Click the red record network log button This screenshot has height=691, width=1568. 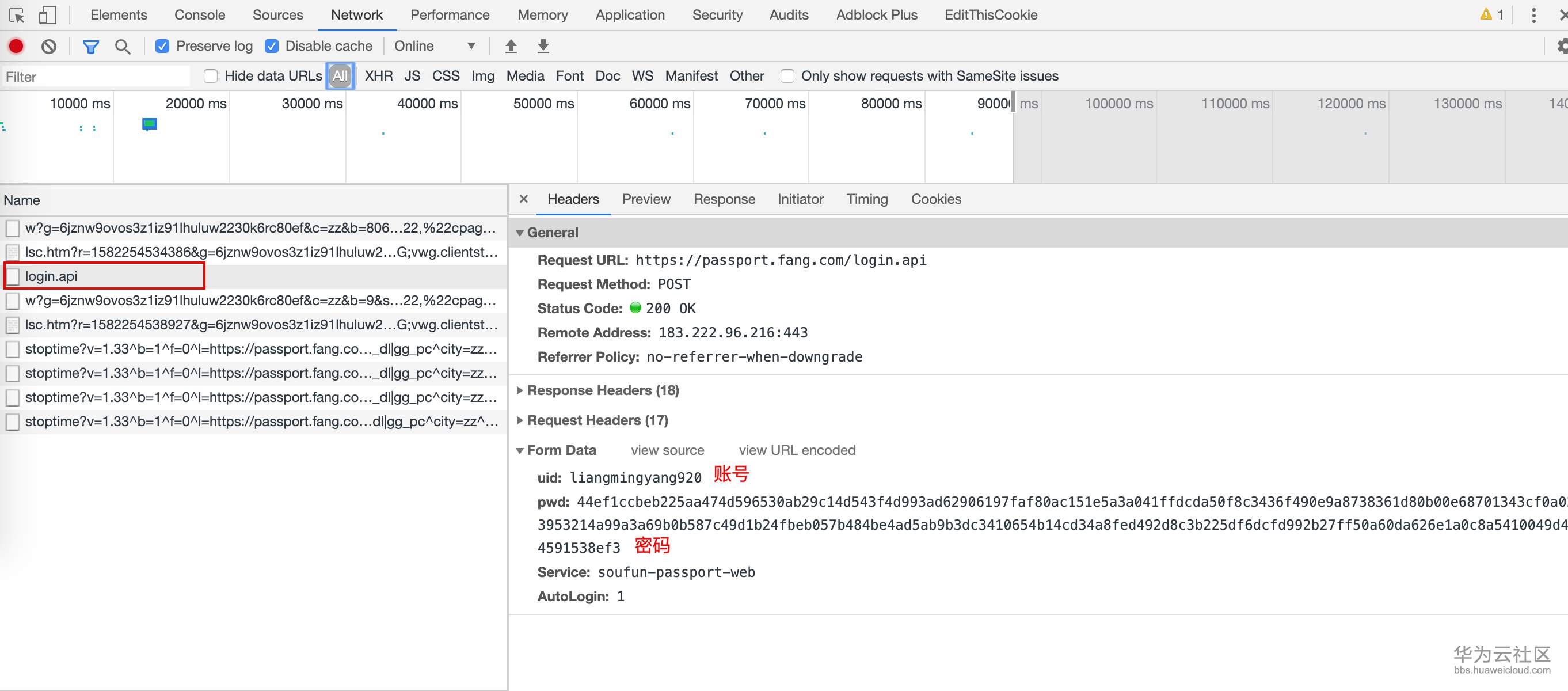pyautogui.click(x=17, y=46)
